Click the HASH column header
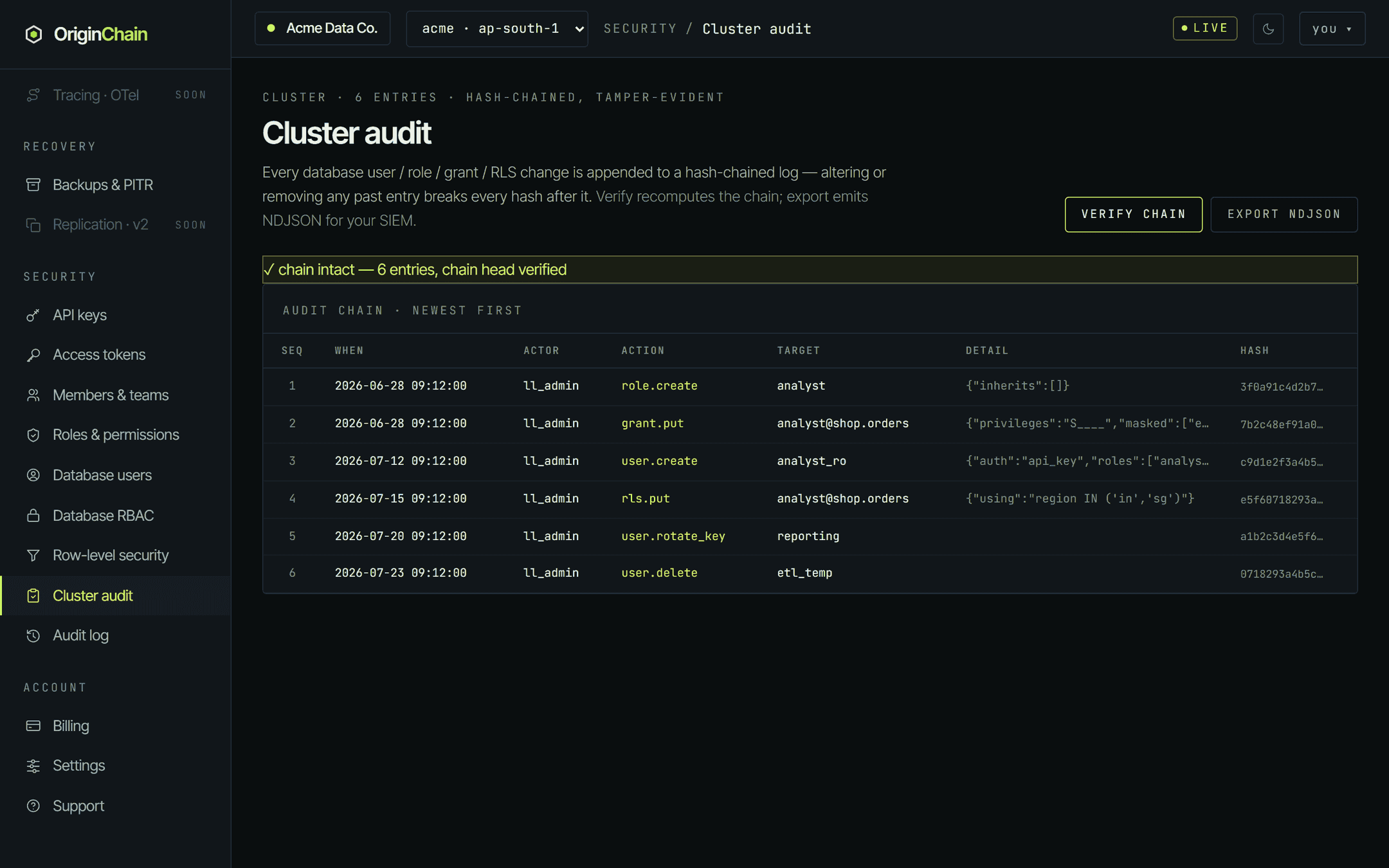This screenshot has height=868, width=1389. [x=1255, y=350]
